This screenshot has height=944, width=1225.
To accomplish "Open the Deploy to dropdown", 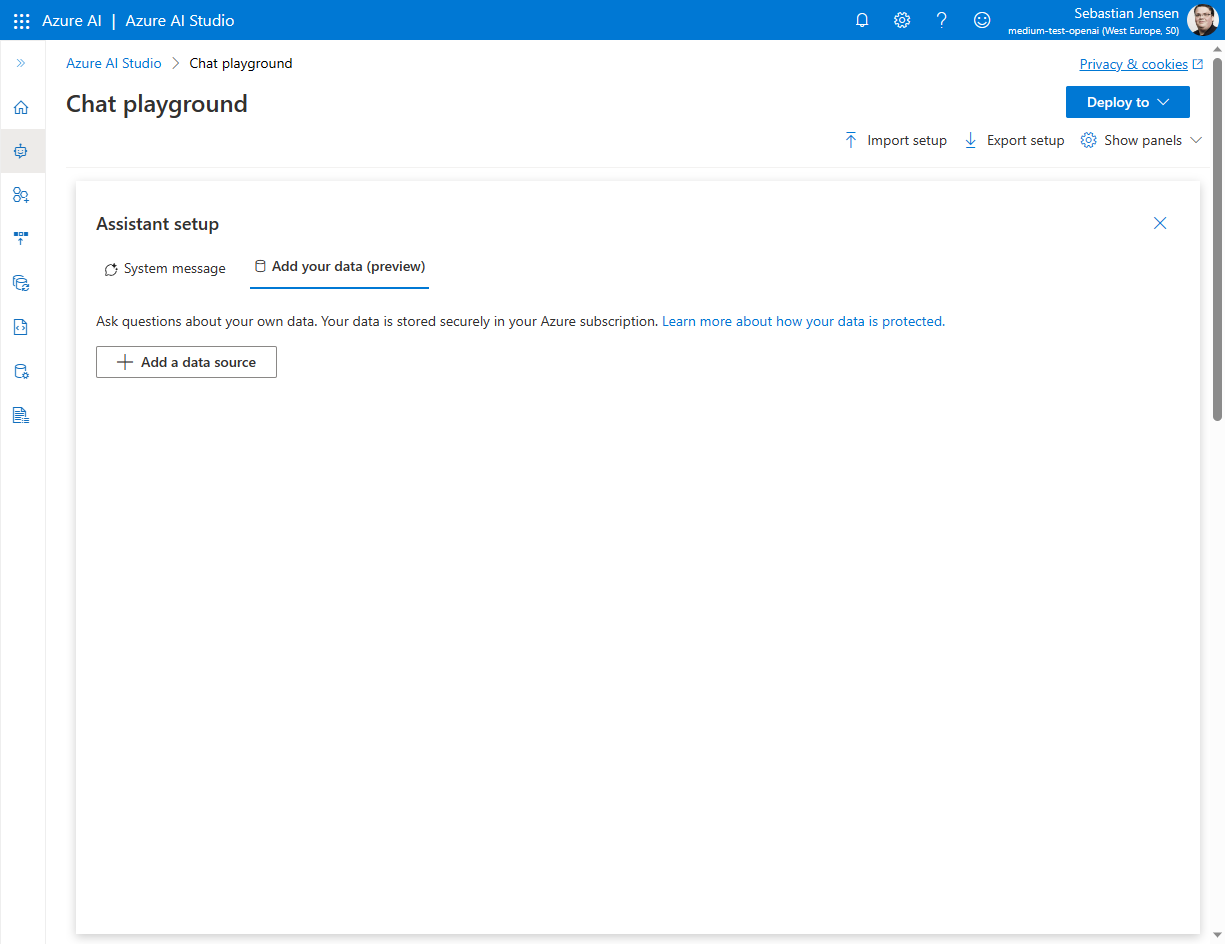I will [1127, 102].
